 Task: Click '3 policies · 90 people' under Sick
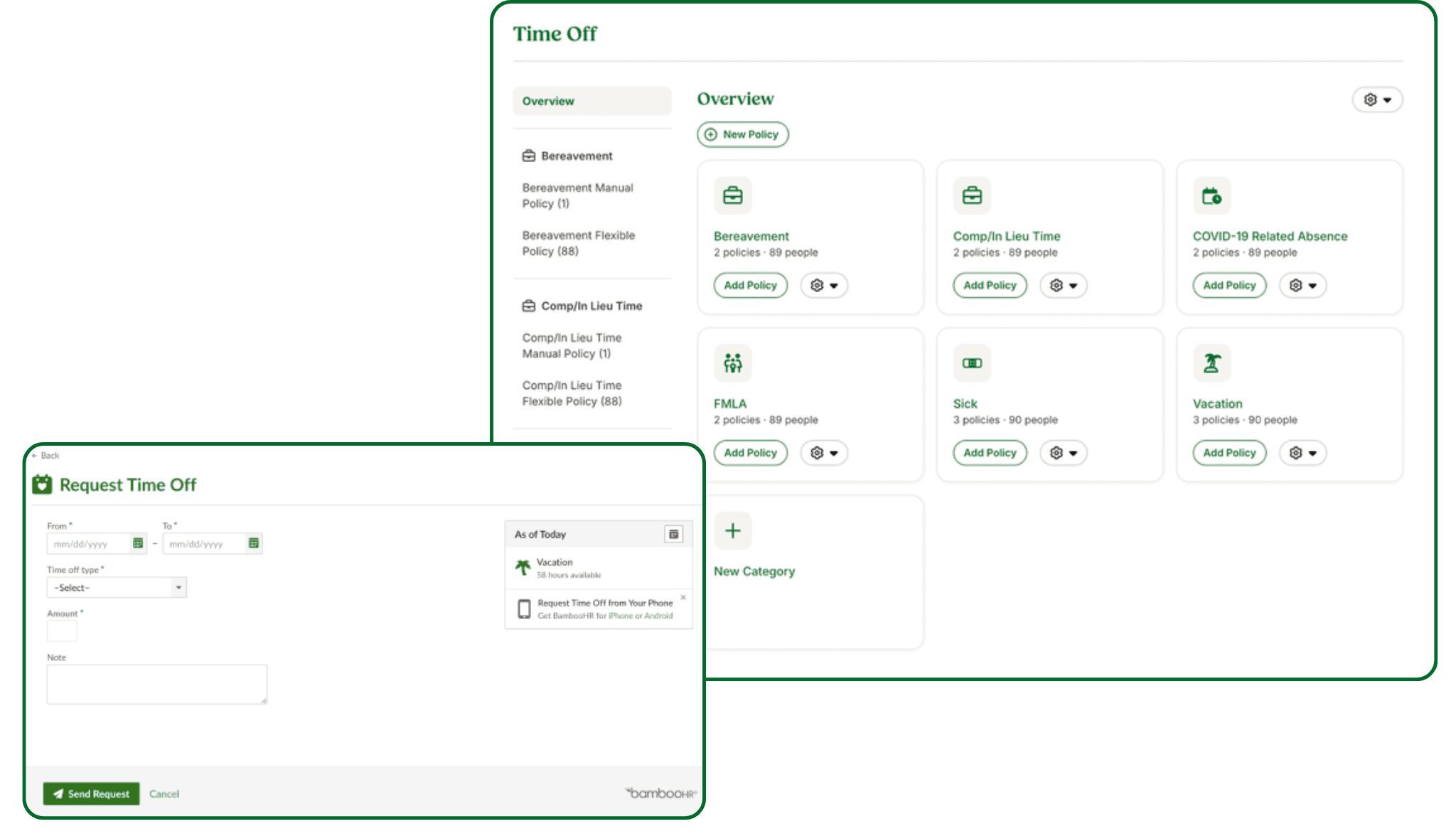click(x=1005, y=420)
